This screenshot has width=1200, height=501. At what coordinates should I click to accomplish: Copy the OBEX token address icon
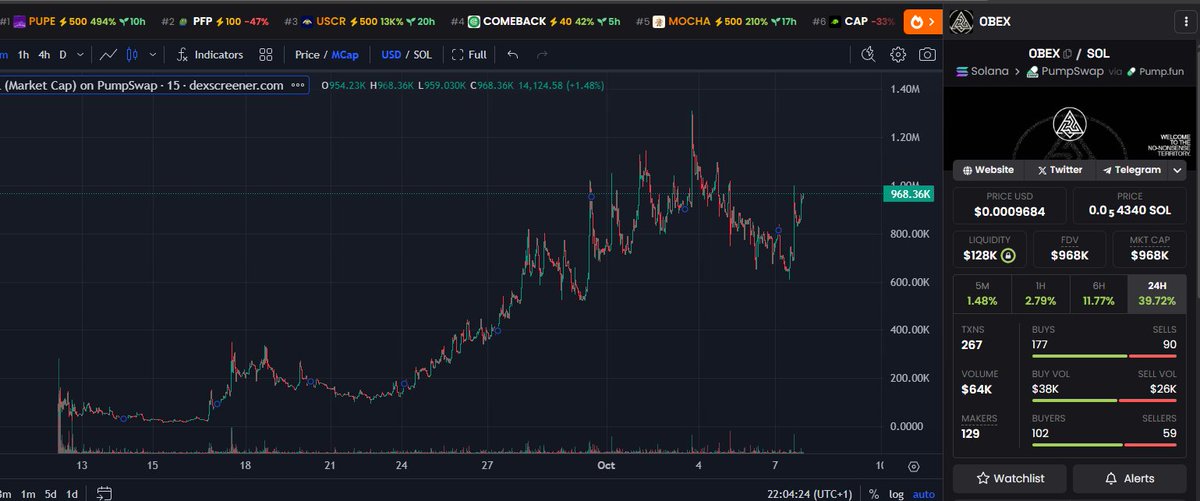point(1067,54)
